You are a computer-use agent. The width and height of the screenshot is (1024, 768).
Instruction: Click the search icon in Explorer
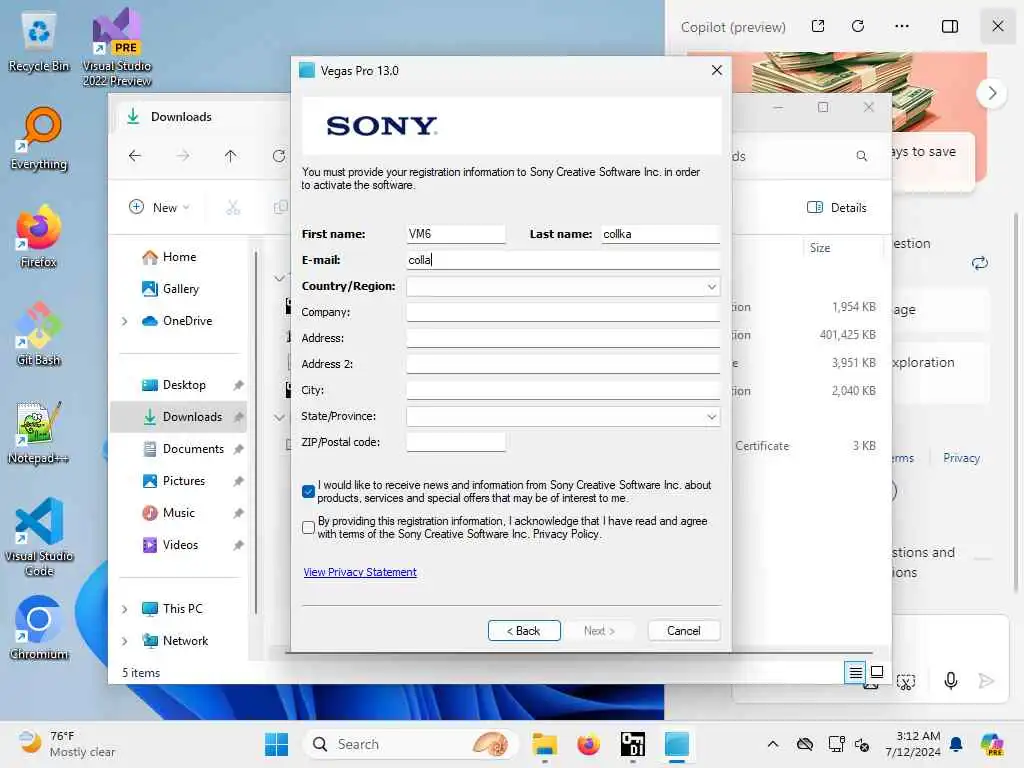(861, 156)
